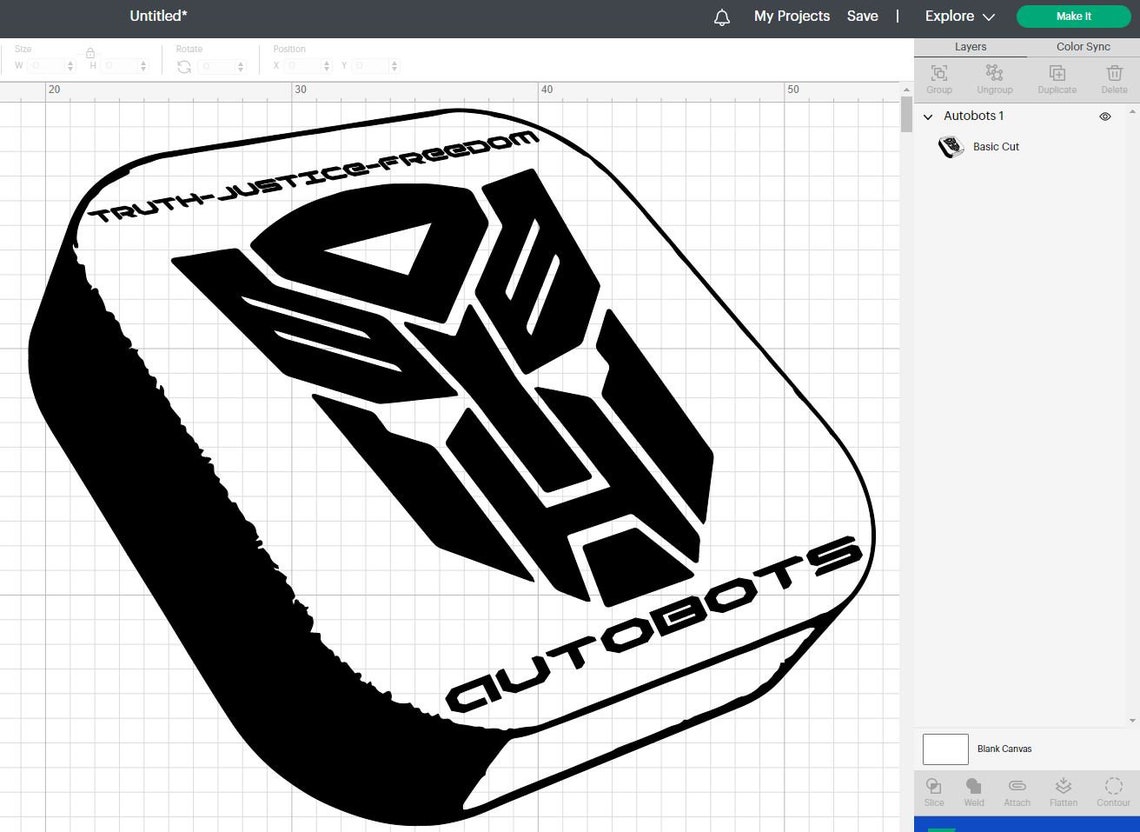Hide the Autobots 1 layer
1140x832 pixels.
pyautogui.click(x=1105, y=116)
